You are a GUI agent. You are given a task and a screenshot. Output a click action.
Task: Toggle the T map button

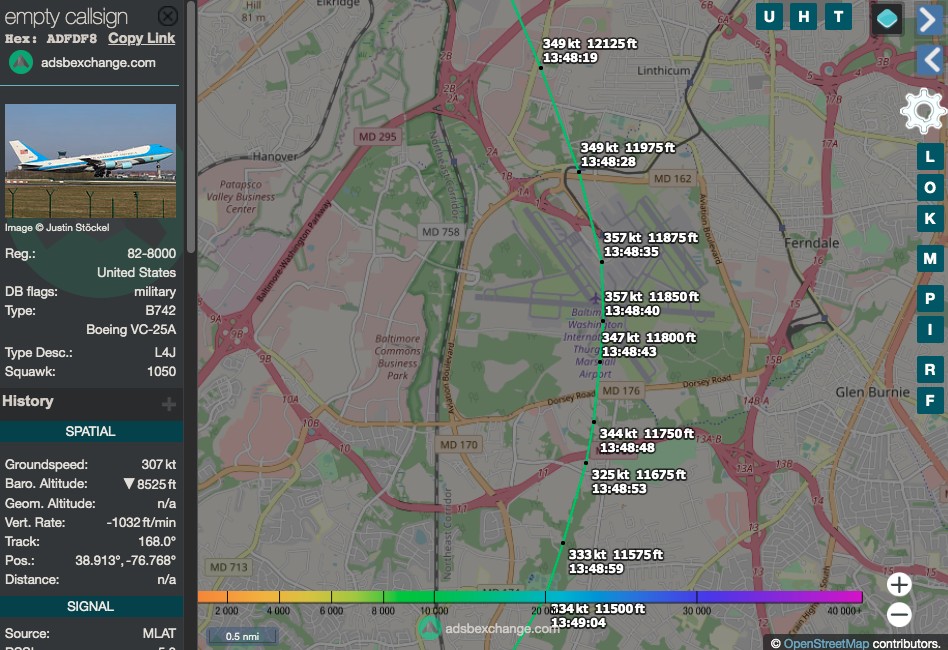pyautogui.click(x=838, y=16)
